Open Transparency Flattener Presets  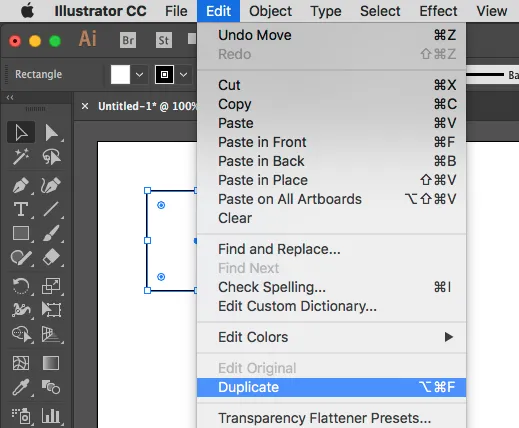[331, 418]
